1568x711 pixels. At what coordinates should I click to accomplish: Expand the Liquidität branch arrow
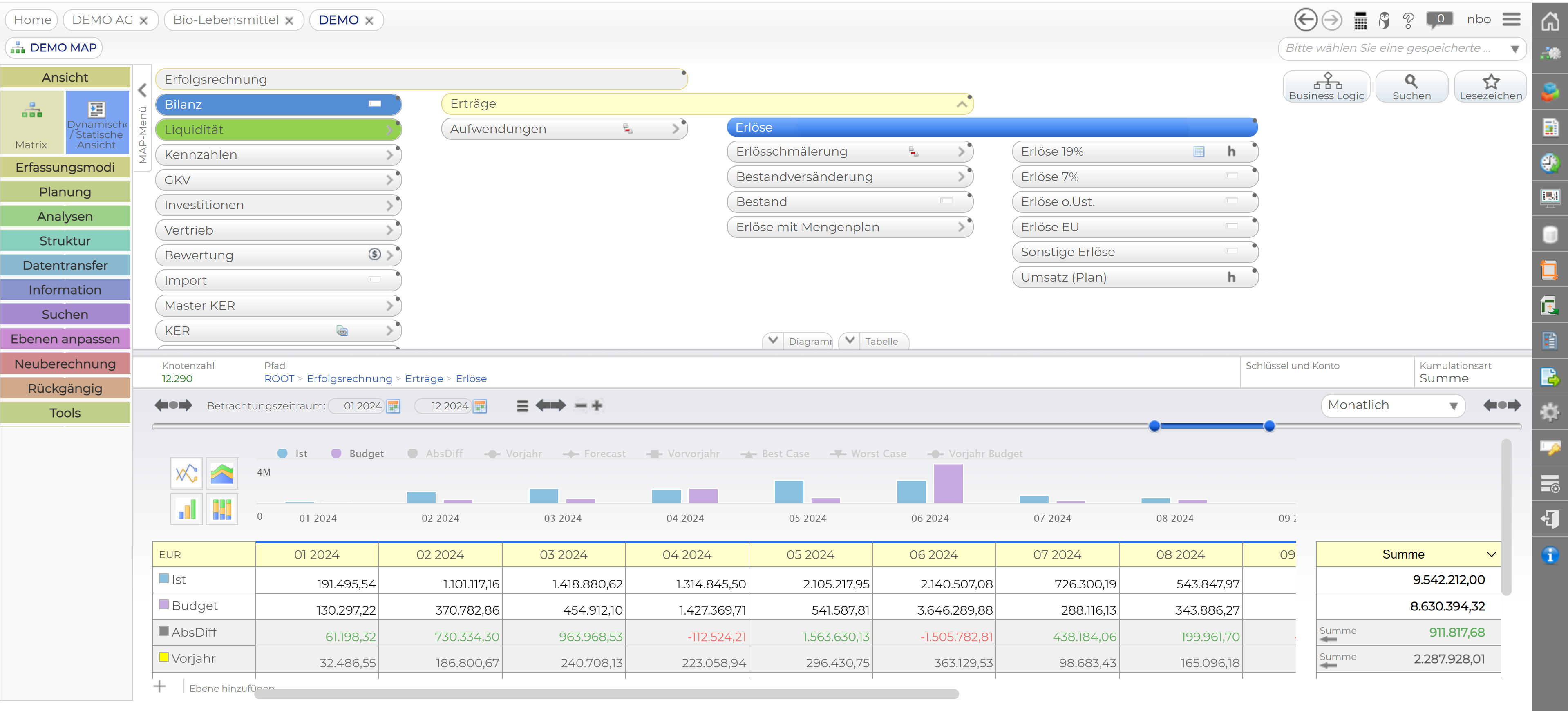click(x=390, y=129)
